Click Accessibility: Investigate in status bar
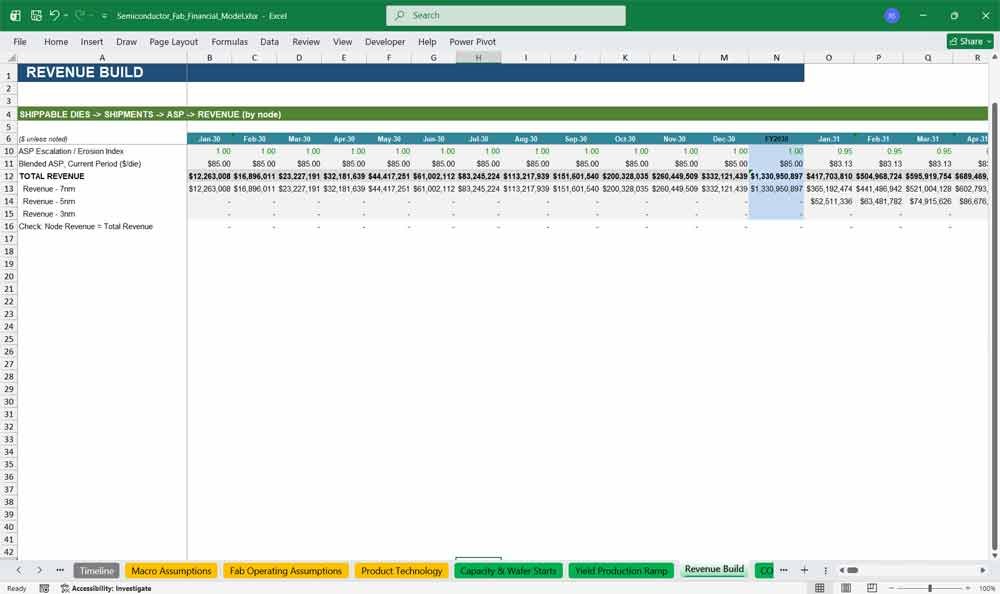 point(106,588)
